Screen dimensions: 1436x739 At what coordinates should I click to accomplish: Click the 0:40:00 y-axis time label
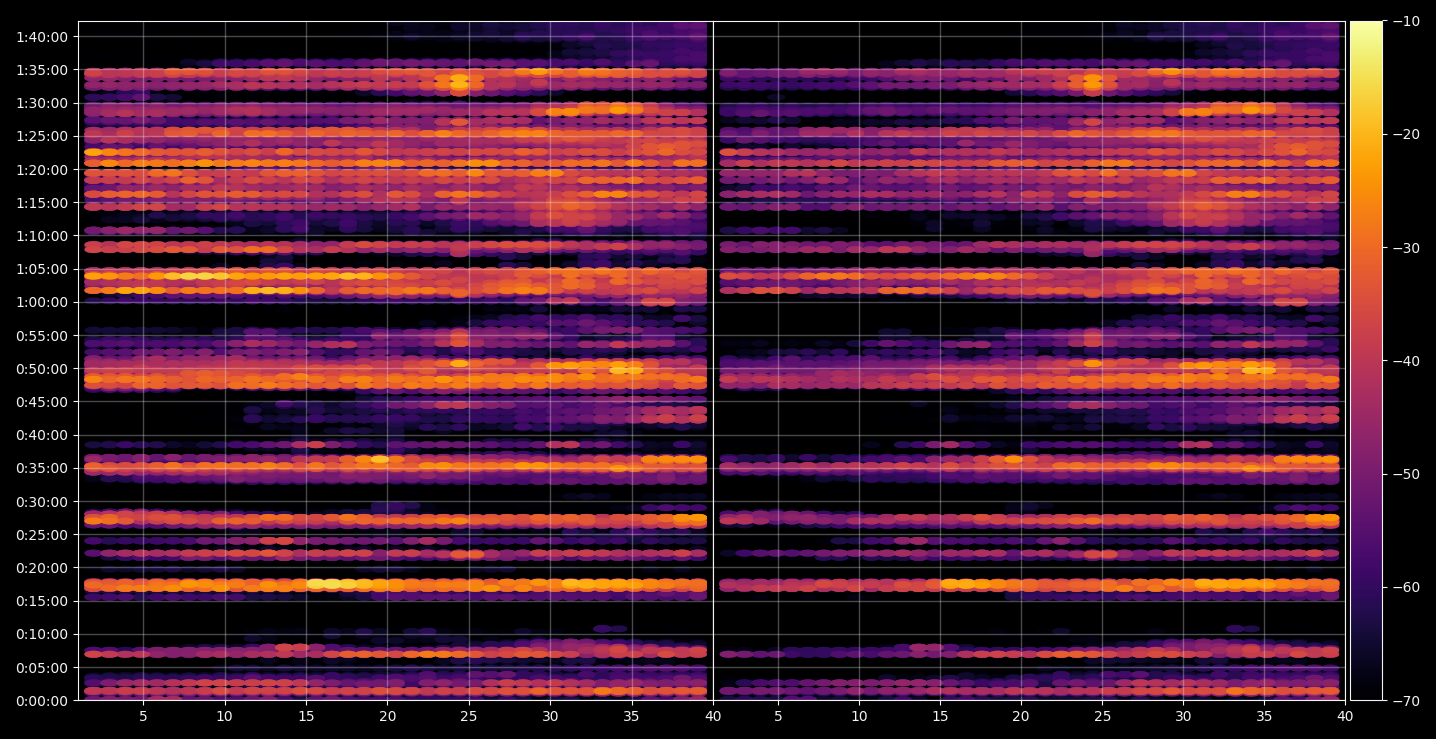[x=43, y=435]
